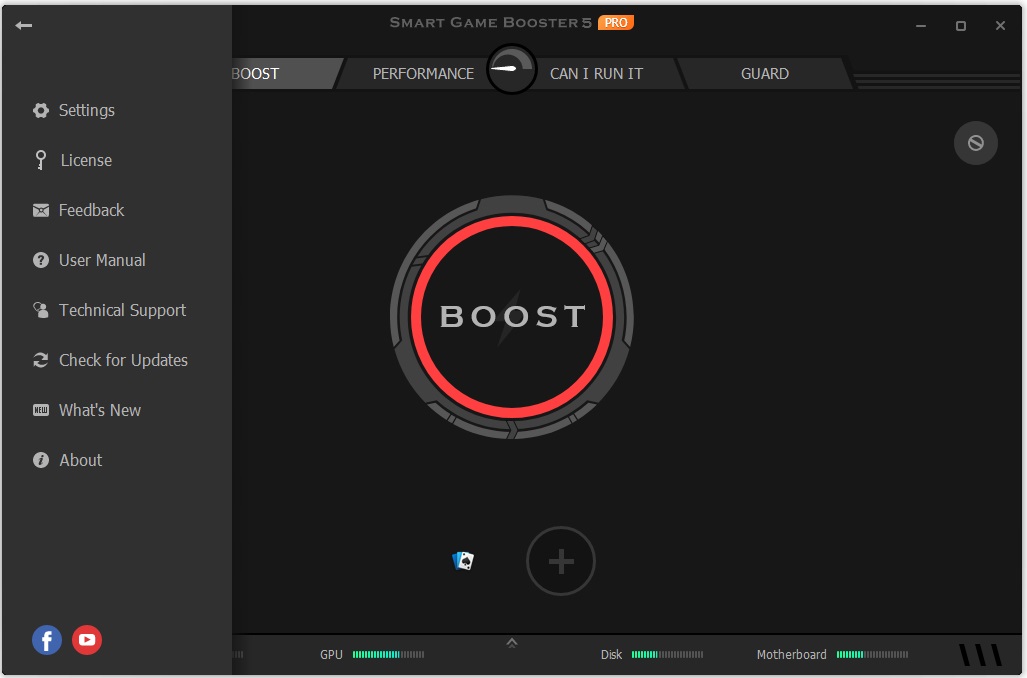The width and height of the screenshot is (1027, 678).
Task: Click the refresh arrows icon beside Check for Updates
Action: coord(41,360)
